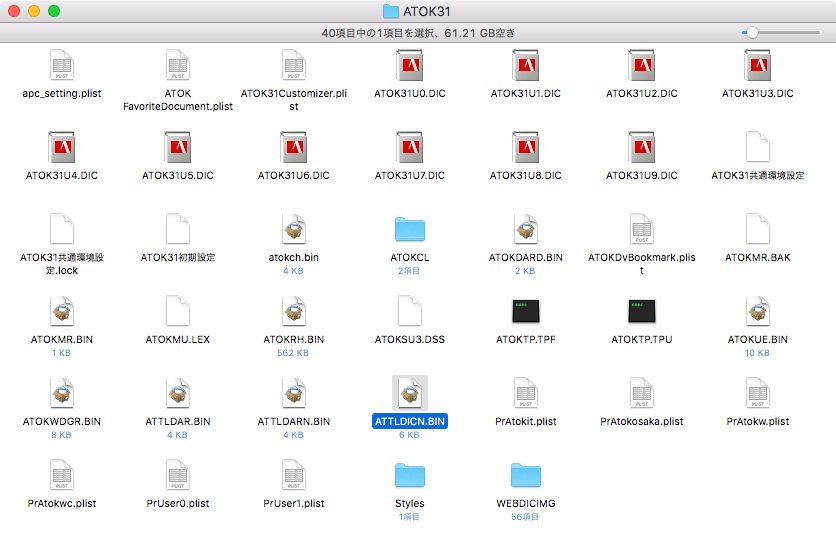Select the apc_setting.plist file icon
This screenshot has width=836, height=555.
point(61,65)
